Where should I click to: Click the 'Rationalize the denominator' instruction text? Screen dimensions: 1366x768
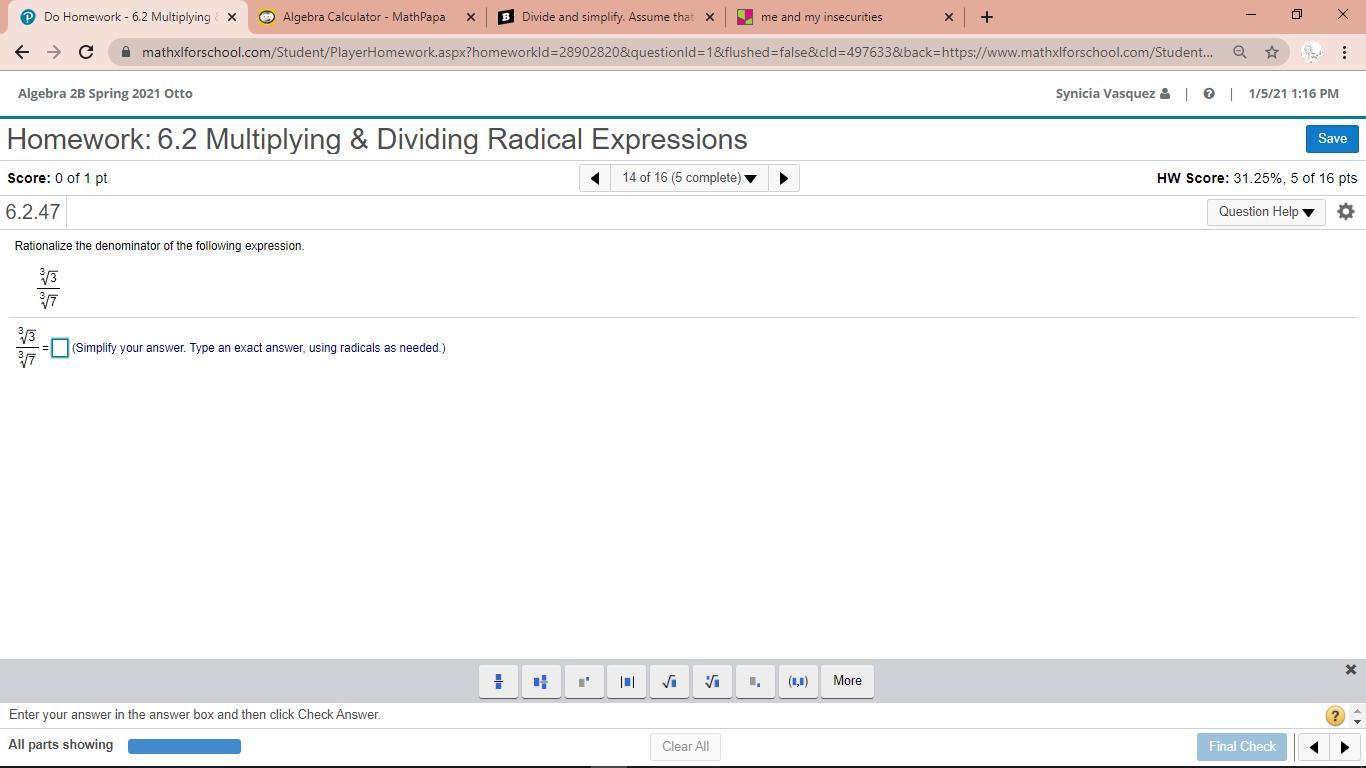159,246
